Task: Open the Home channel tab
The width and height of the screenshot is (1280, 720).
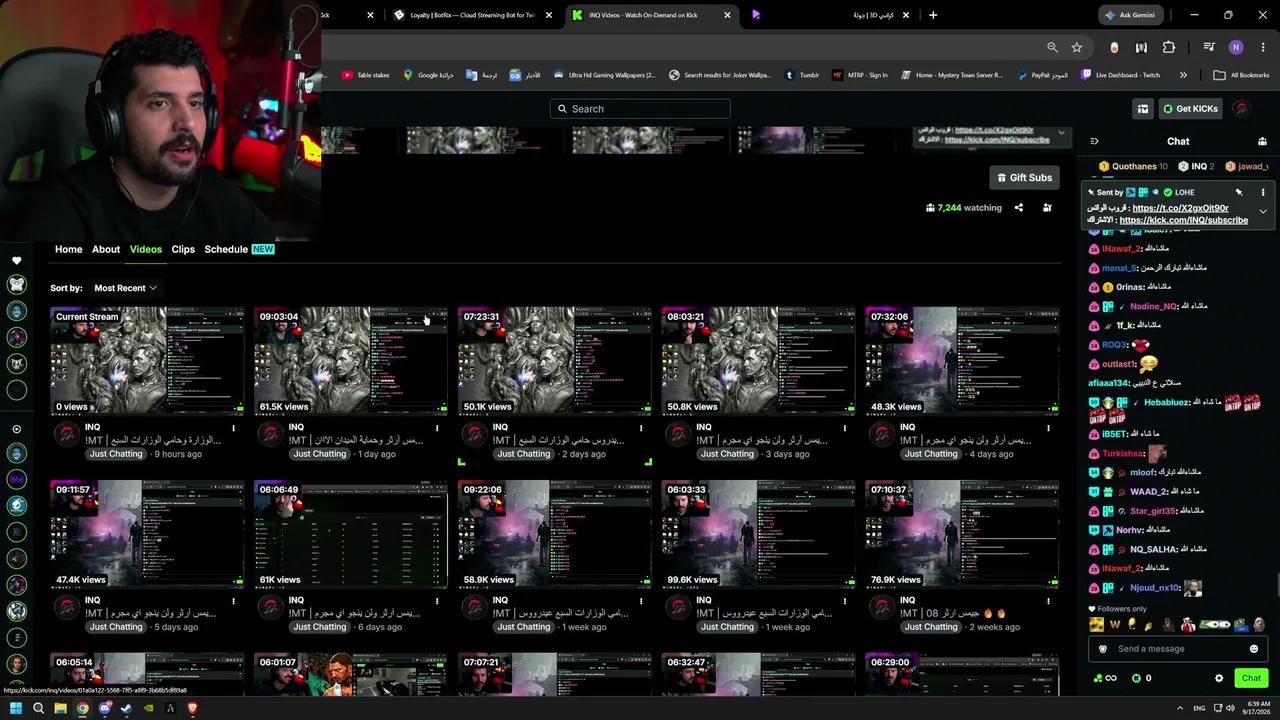Action: 68,249
